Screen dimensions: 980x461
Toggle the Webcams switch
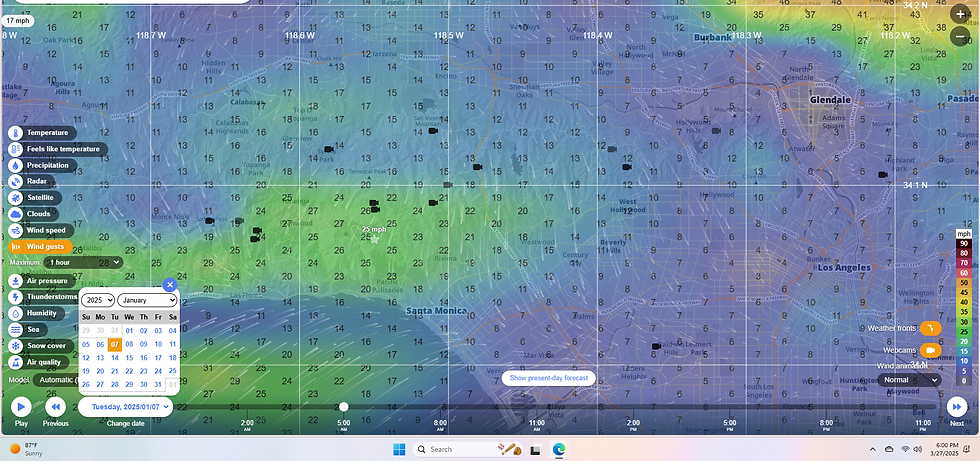tap(930, 350)
